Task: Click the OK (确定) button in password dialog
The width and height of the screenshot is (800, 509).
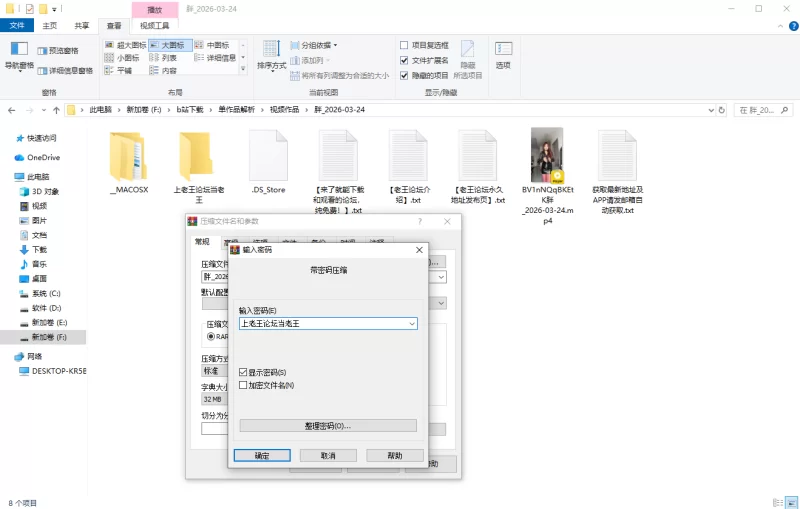Action: click(261, 455)
